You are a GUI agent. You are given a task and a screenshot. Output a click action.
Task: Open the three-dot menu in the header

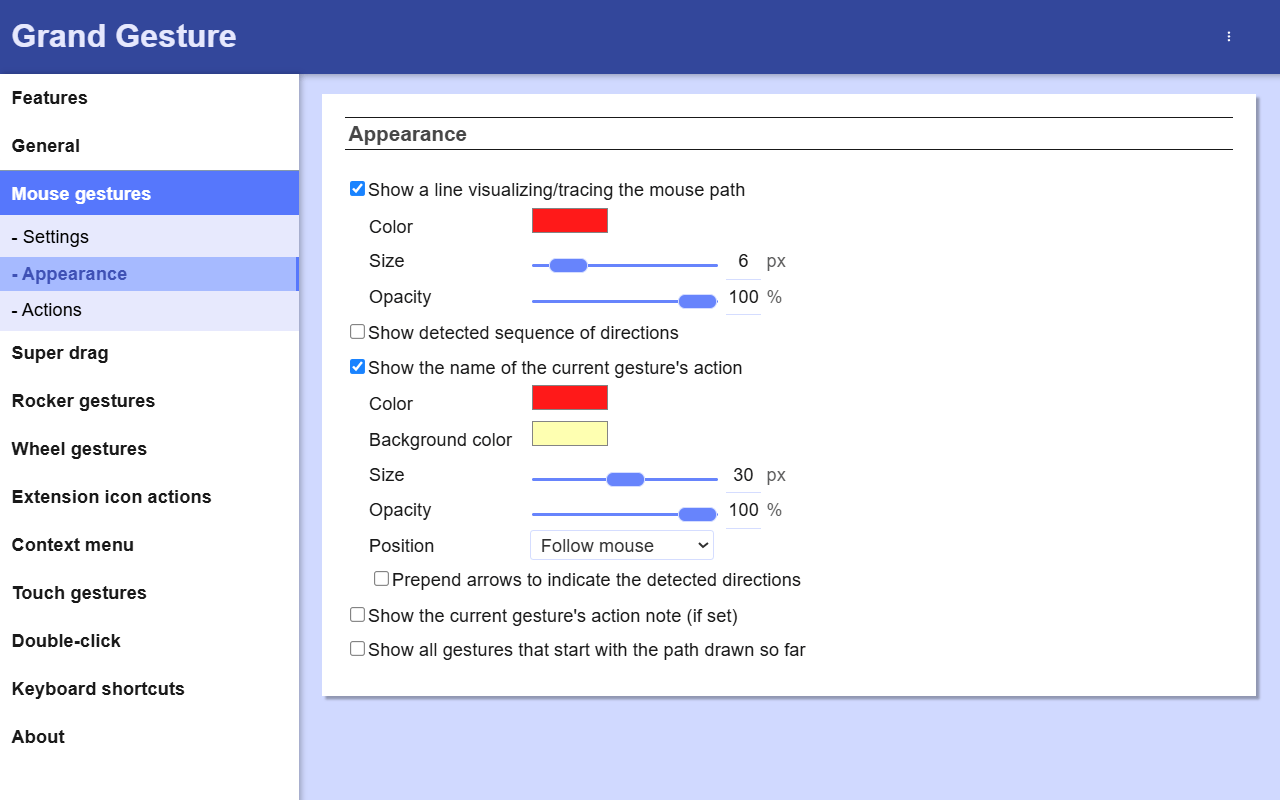click(1229, 37)
